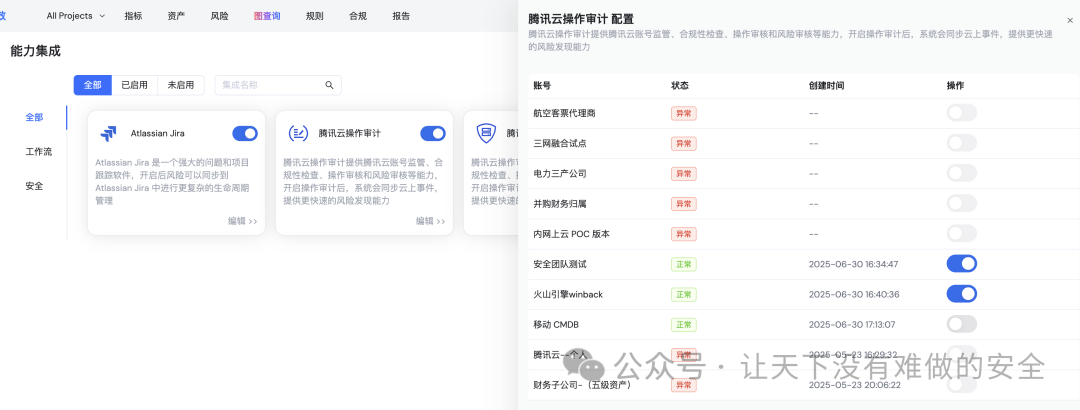This screenshot has width=1080, height=410.
Task: Click the timestamp 2025-05-23 20:06:22
Action: pos(853,385)
